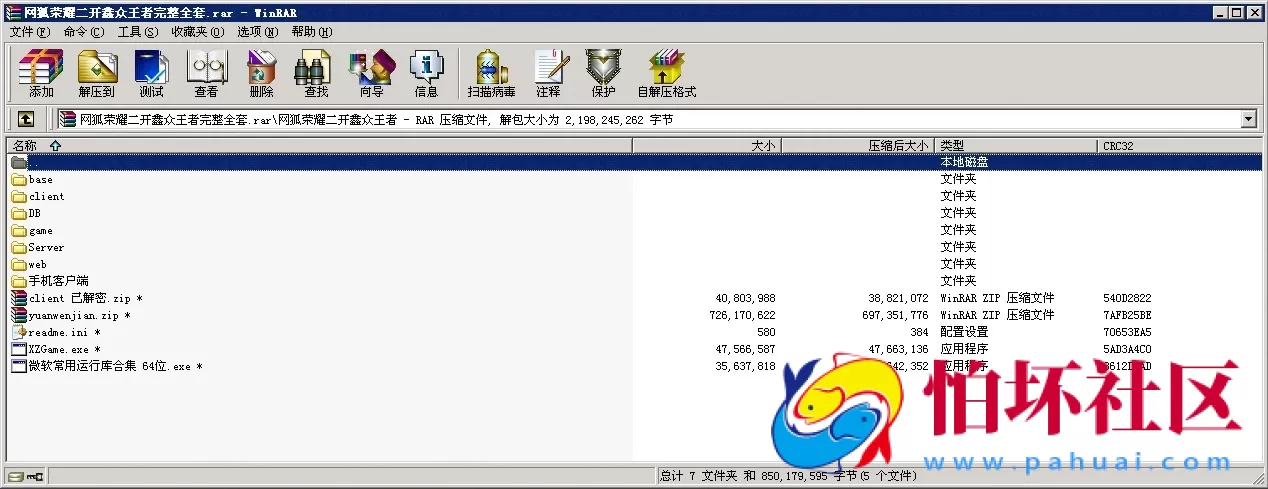Screen dimensions: 1268x489
Task: Click size value 47,566,587
Action: tap(745, 350)
